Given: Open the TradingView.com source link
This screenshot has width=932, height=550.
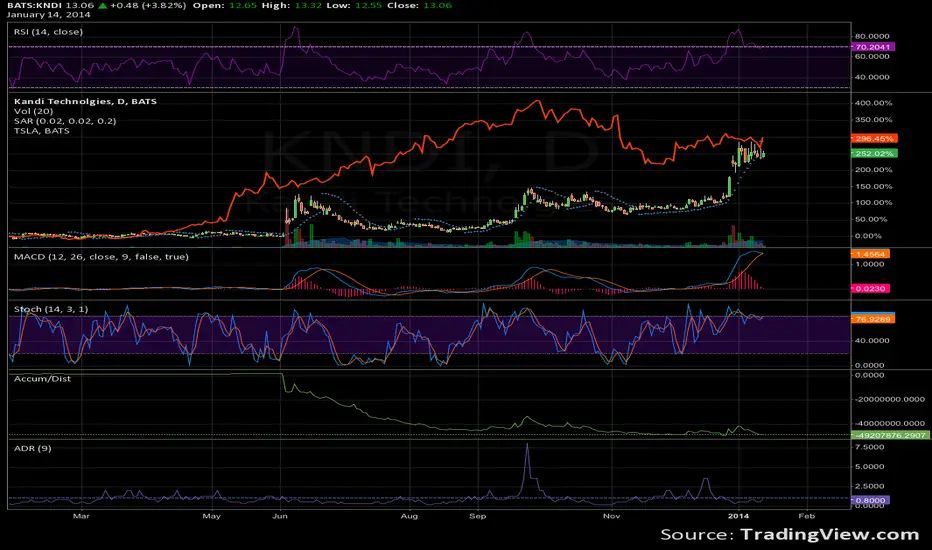Looking at the screenshot, I should (x=829, y=534).
